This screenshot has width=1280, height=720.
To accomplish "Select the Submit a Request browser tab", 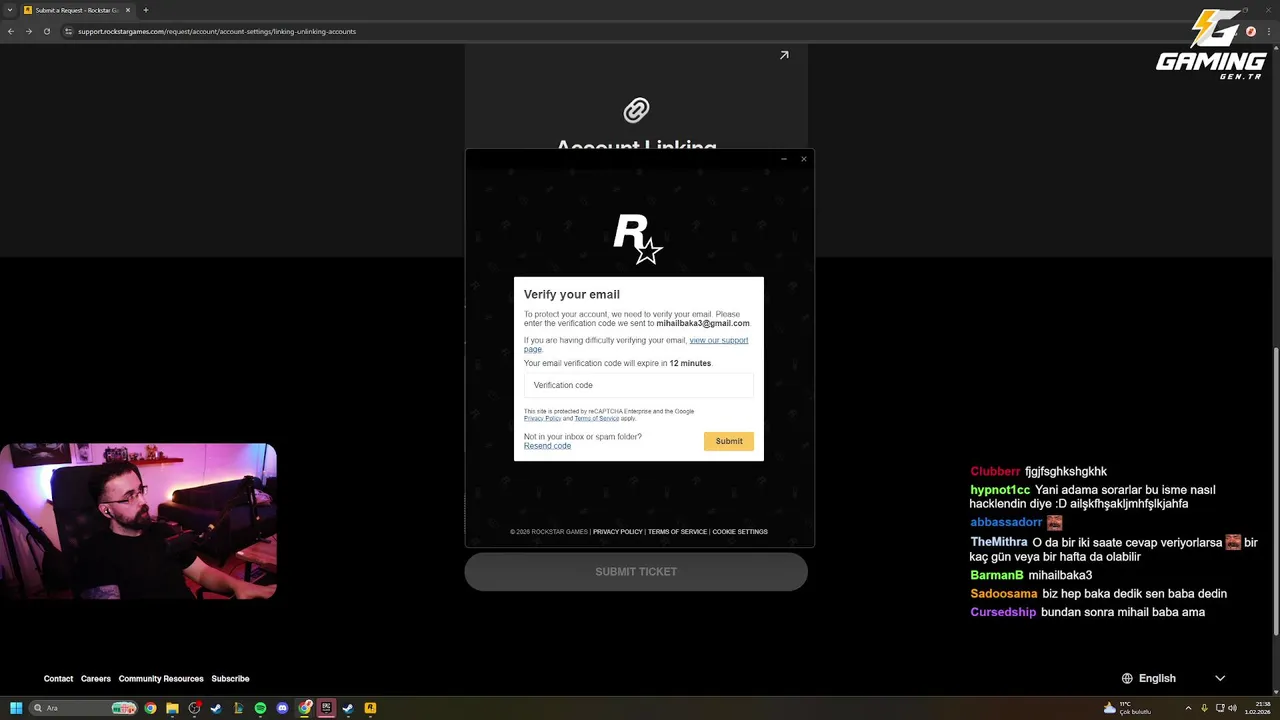I will click(x=78, y=10).
